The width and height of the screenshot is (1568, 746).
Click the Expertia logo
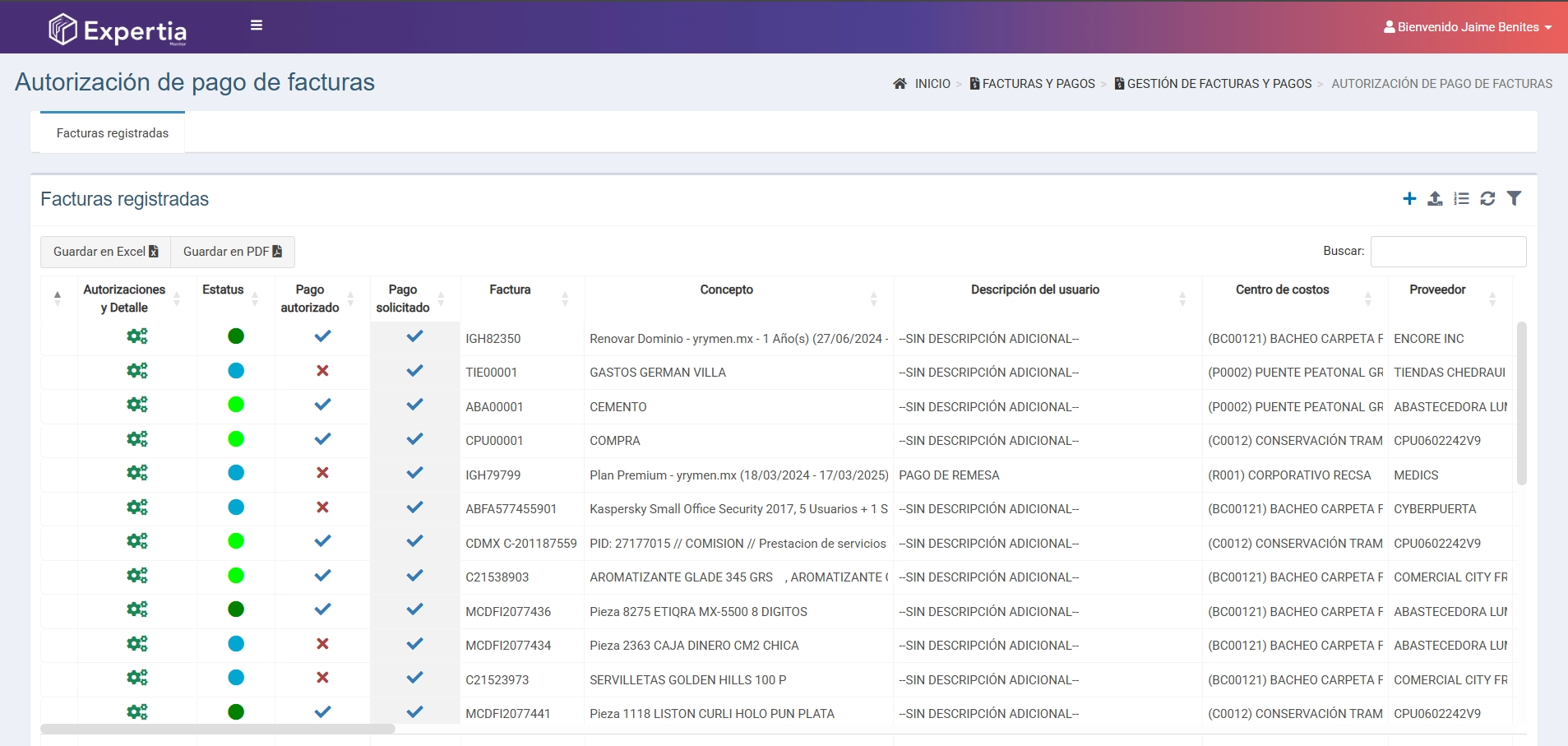pyautogui.click(x=118, y=30)
